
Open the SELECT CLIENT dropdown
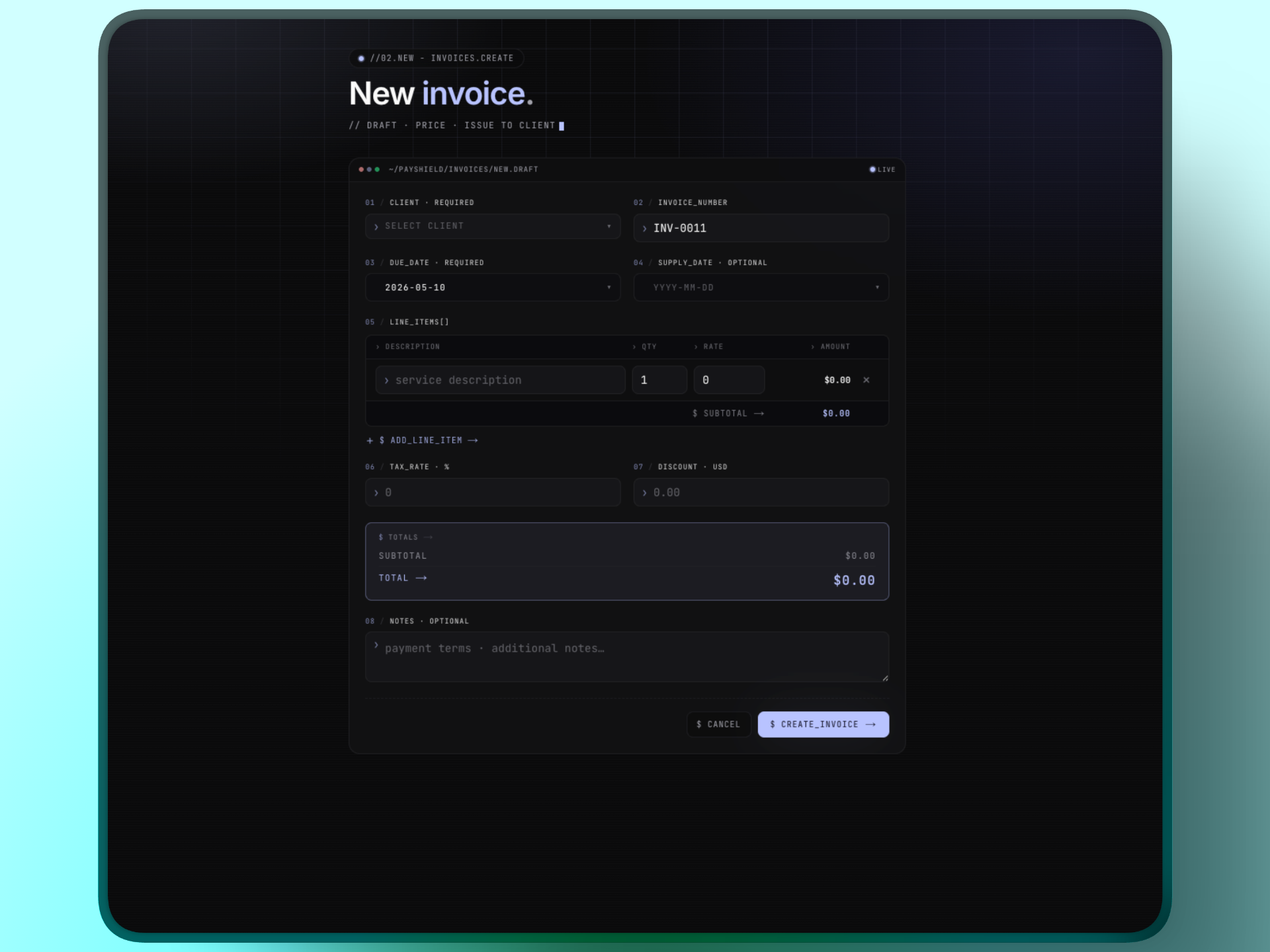point(492,226)
